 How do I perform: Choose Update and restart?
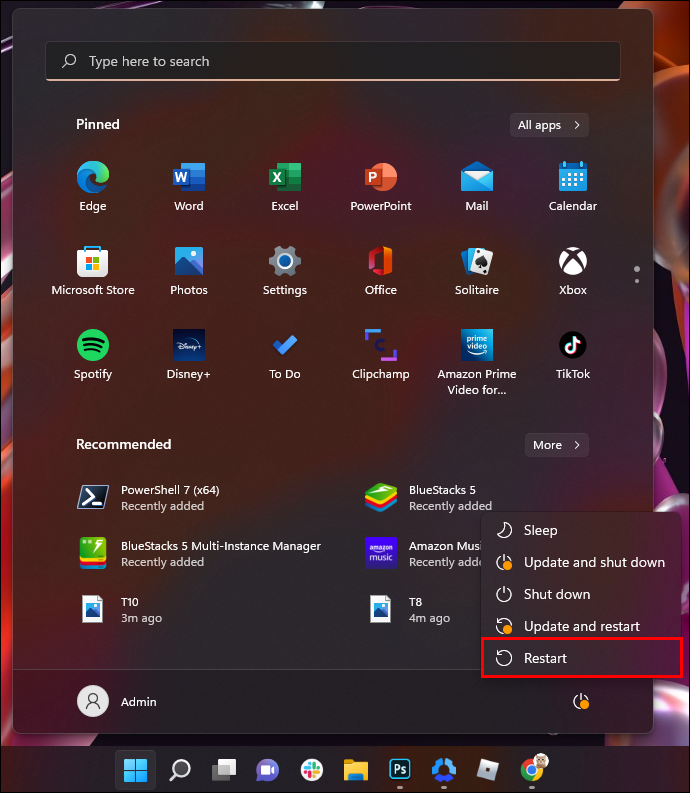click(581, 626)
